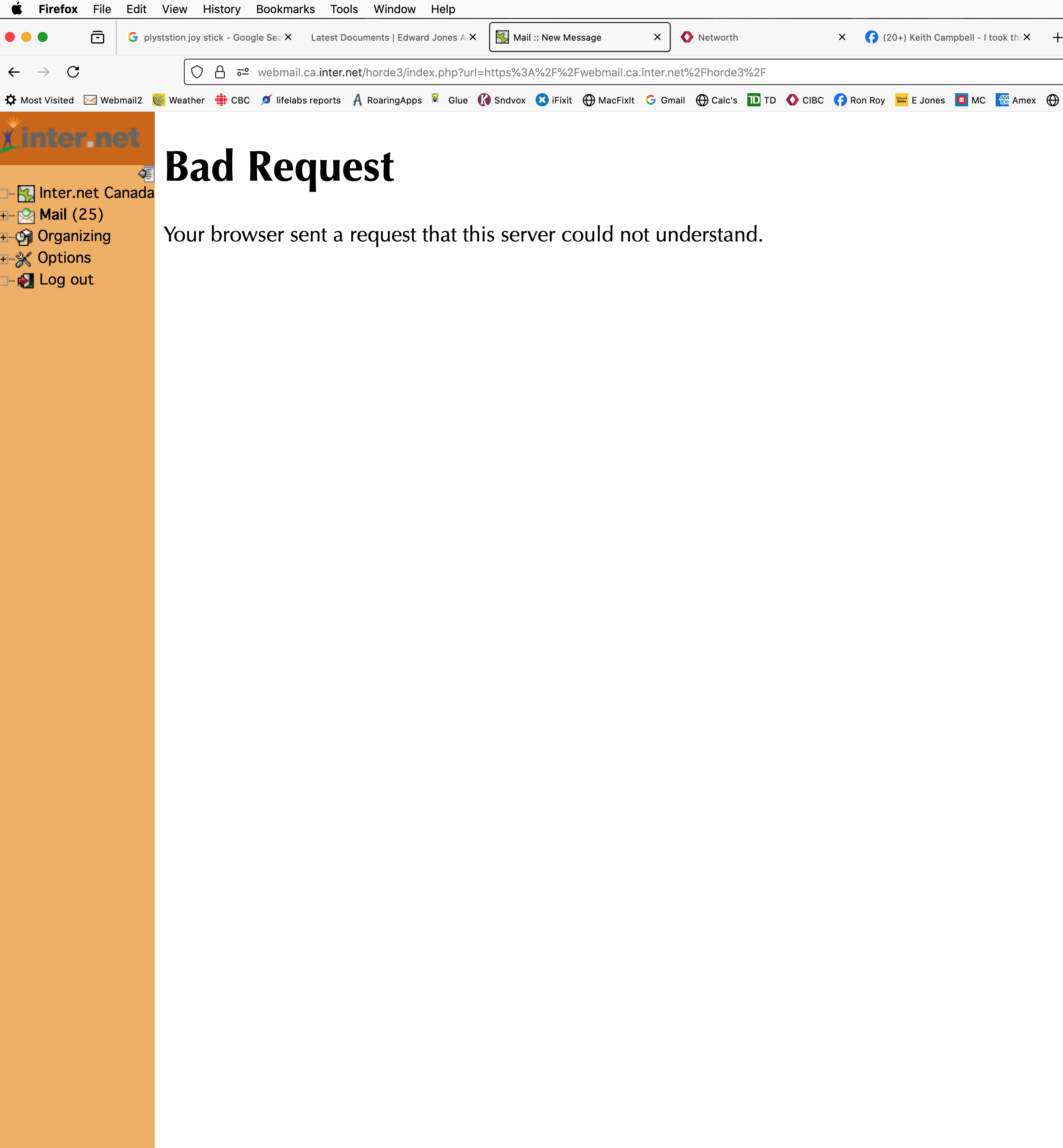Click the page reload button

(73, 72)
